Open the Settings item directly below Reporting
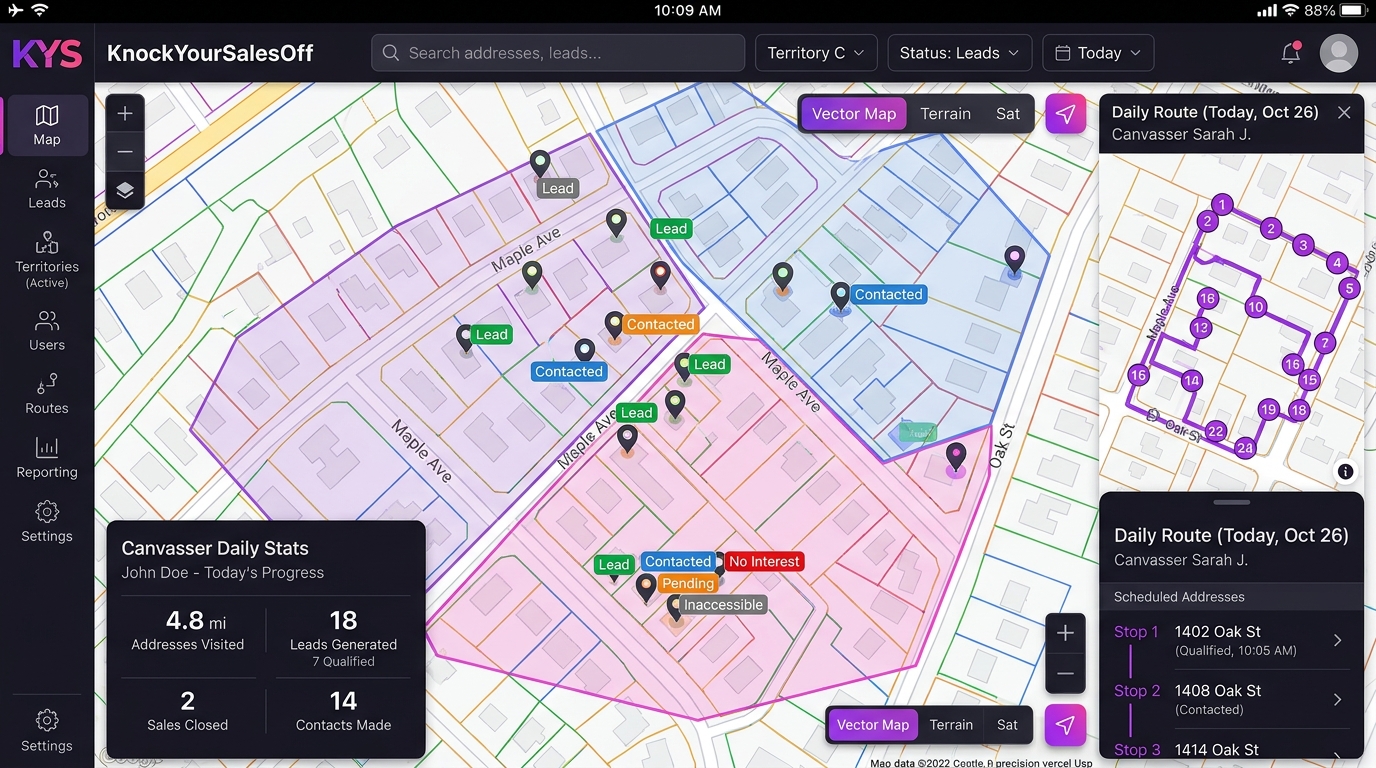 click(47, 522)
